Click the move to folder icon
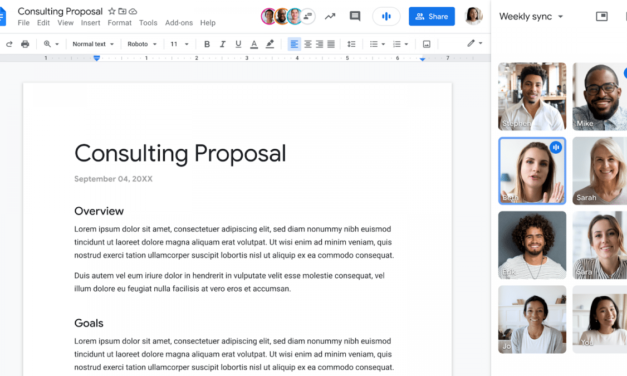The width and height of the screenshot is (627, 376). pos(122,11)
